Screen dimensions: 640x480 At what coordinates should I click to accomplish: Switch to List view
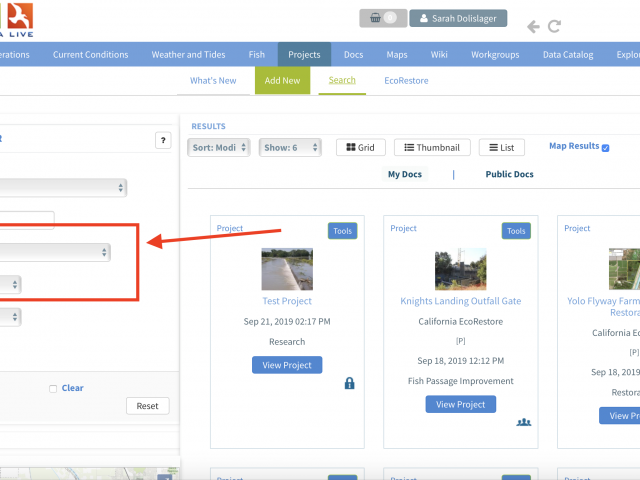pyautogui.click(x=502, y=147)
